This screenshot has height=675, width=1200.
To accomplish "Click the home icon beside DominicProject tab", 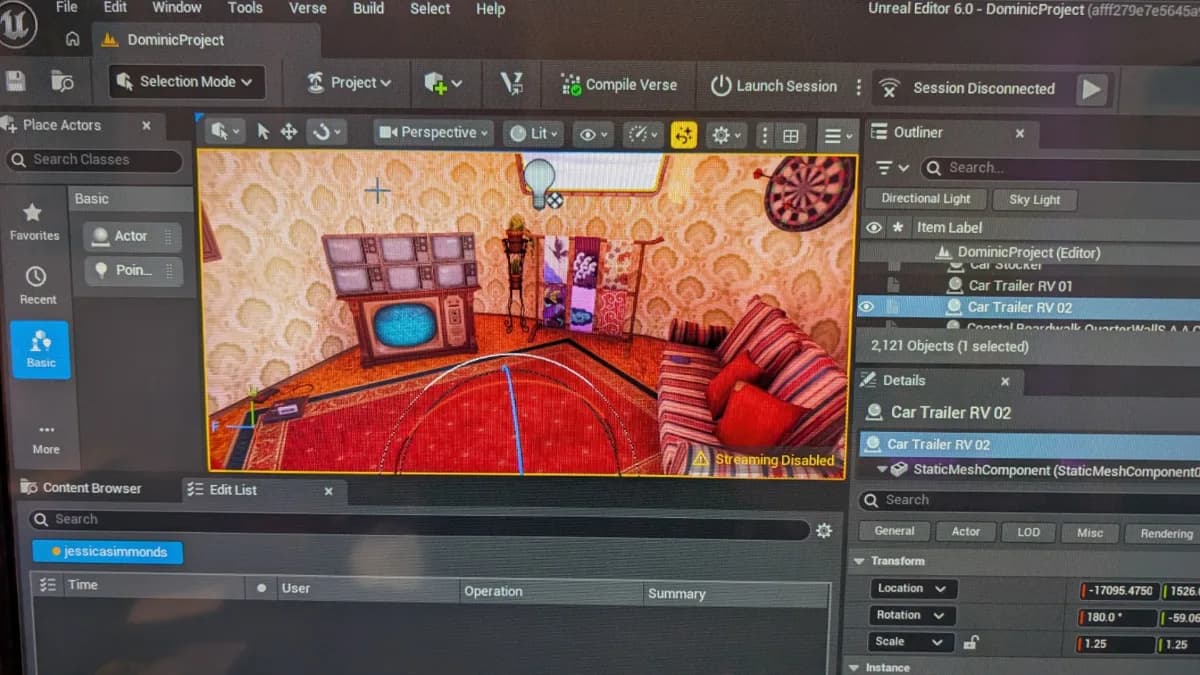I will point(72,40).
